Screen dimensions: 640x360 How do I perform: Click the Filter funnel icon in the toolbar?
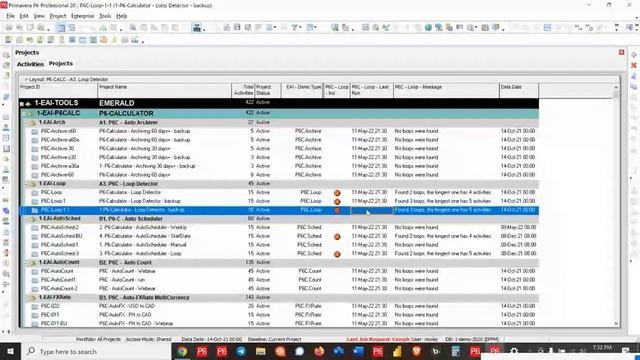[x=294, y=28]
